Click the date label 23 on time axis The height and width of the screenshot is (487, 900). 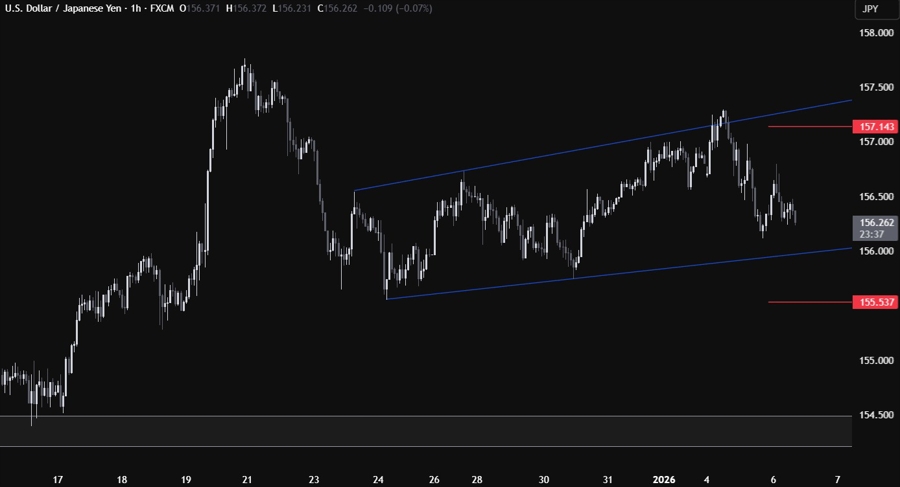[313, 480]
